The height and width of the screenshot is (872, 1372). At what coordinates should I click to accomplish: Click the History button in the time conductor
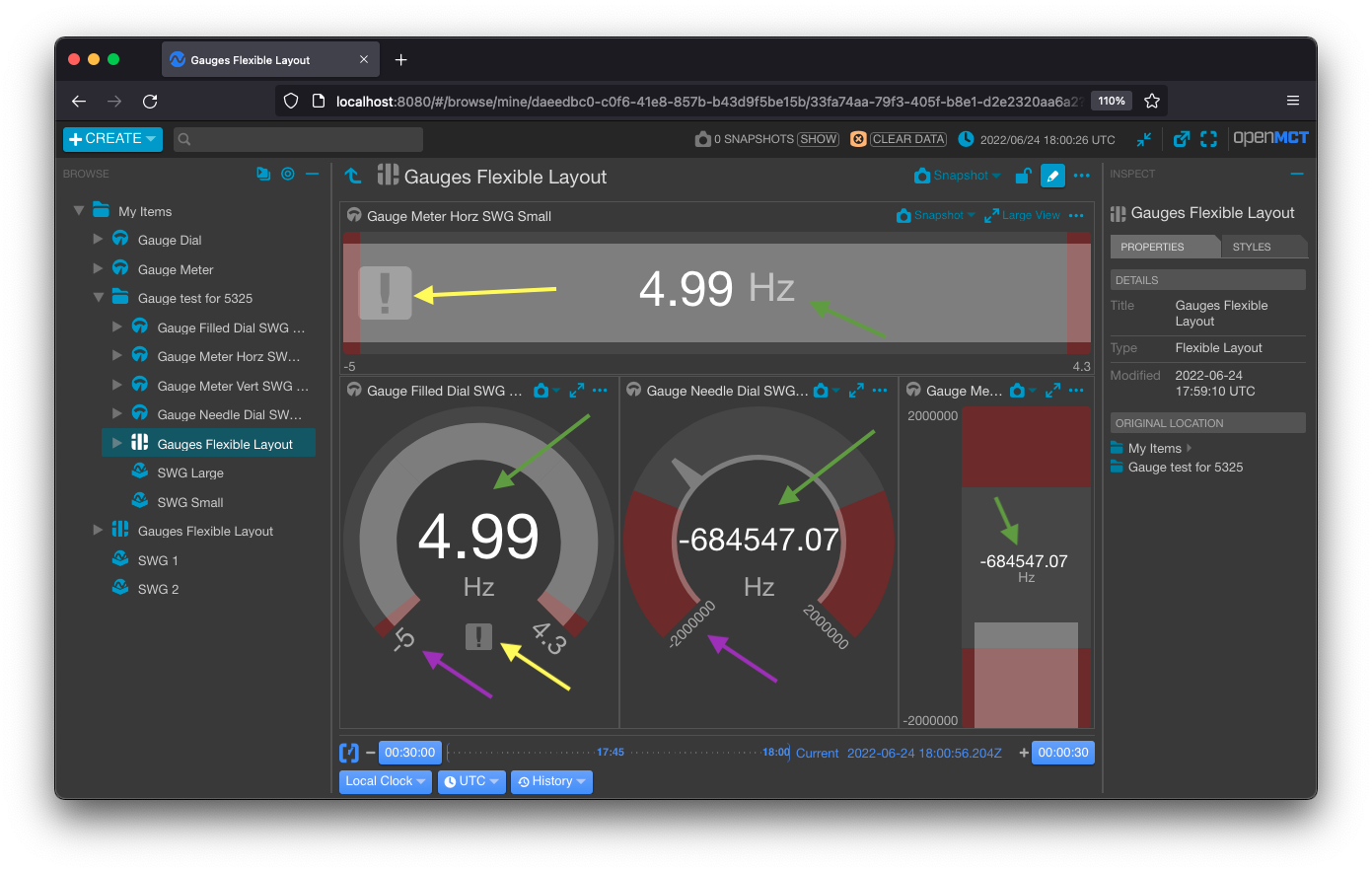point(550,781)
